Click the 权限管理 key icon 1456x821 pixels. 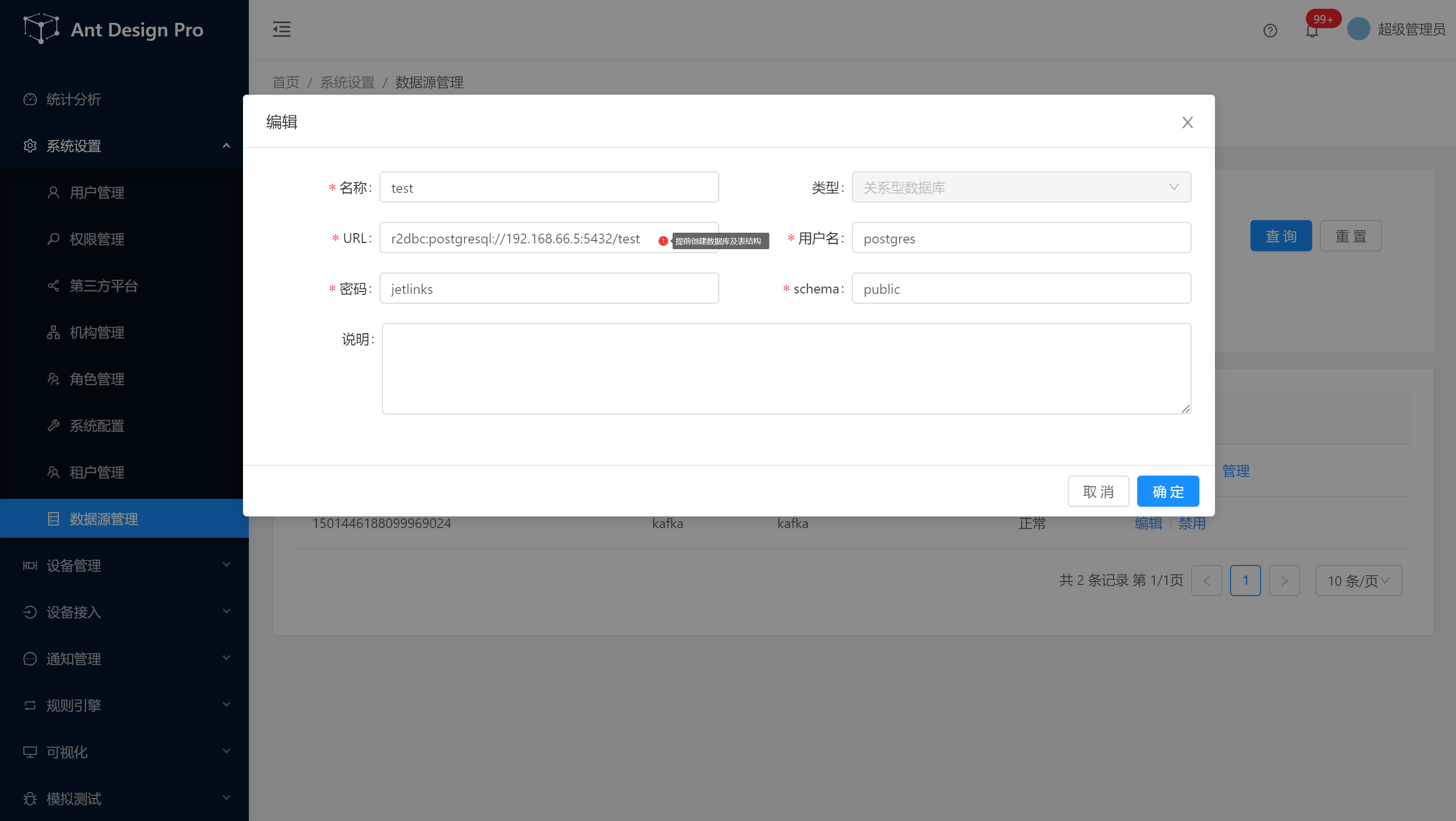(53, 239)
